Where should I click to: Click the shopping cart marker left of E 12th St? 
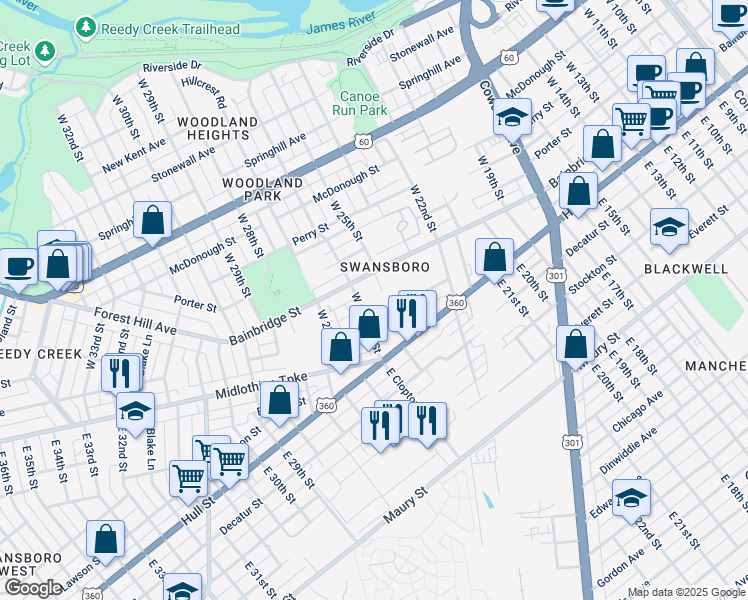click(632, 123)
